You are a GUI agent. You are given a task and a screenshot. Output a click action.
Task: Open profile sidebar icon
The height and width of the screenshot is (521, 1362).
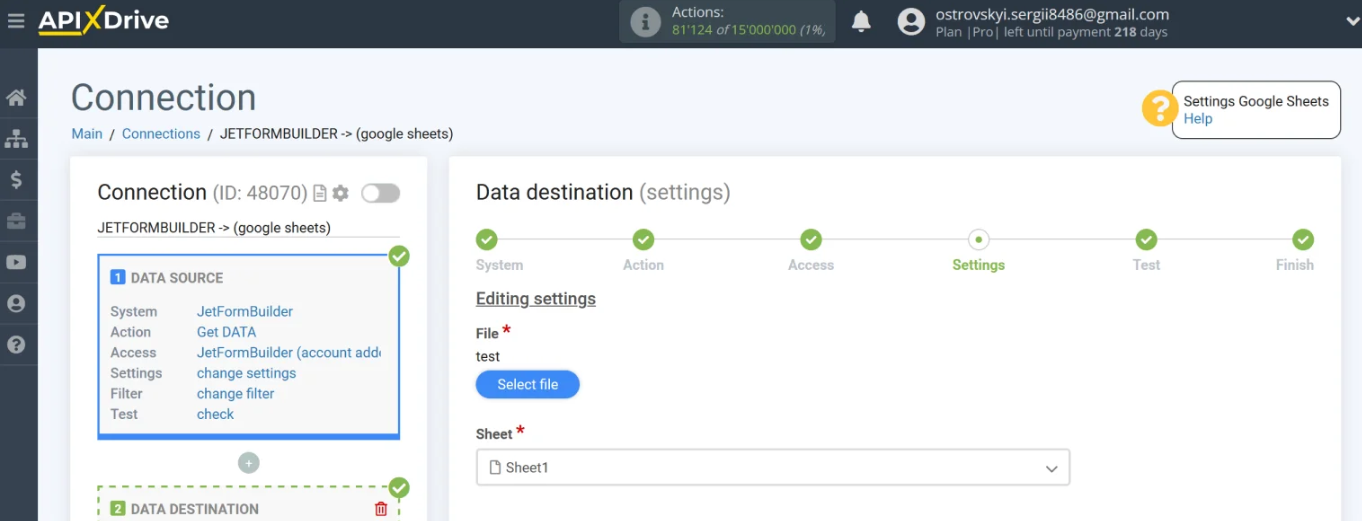click(x=16, y=303)
